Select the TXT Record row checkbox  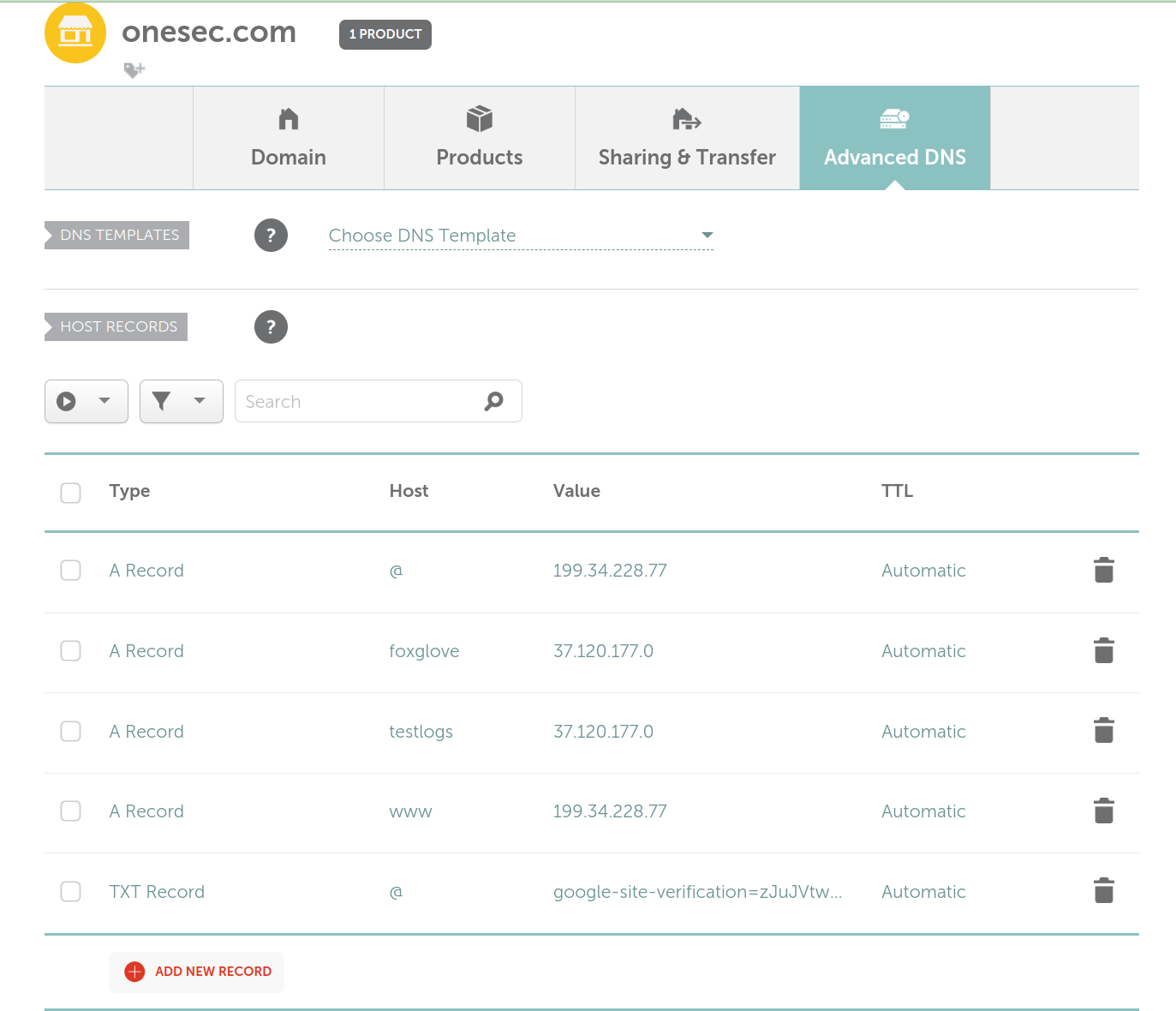click(71, 892)
